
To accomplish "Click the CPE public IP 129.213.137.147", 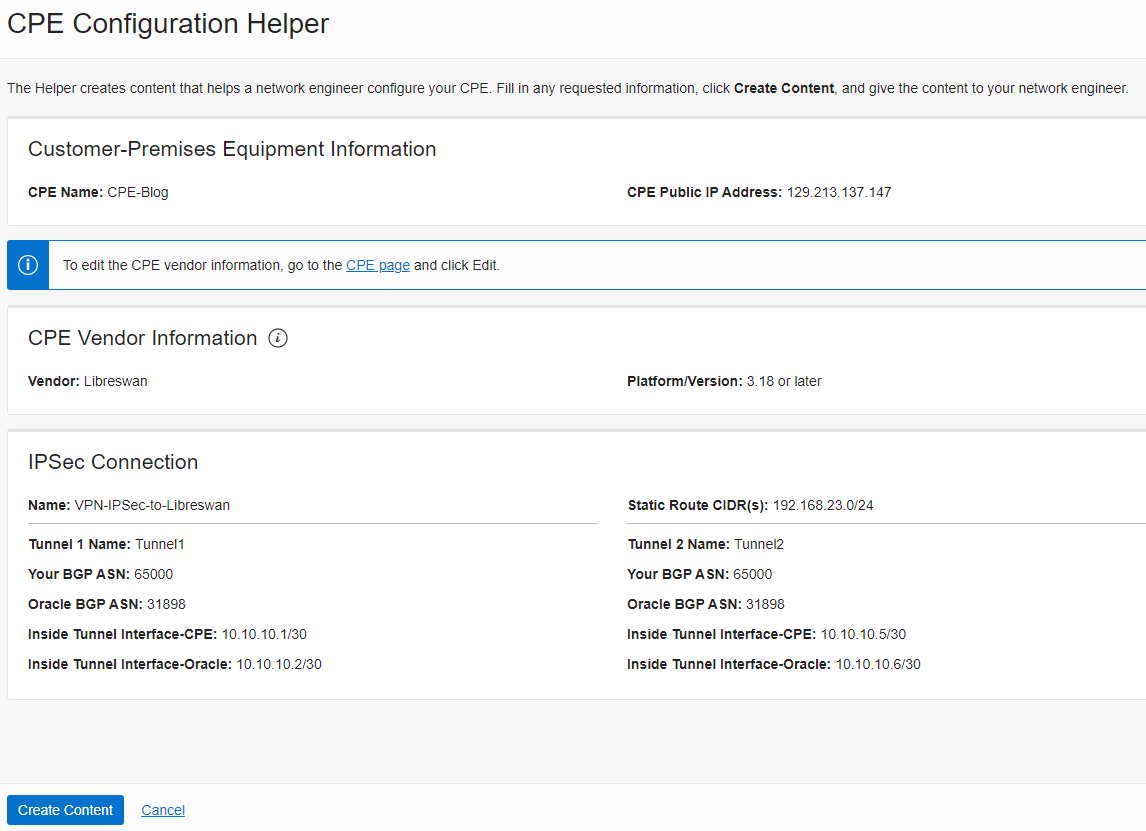I will tap(838, 192).
